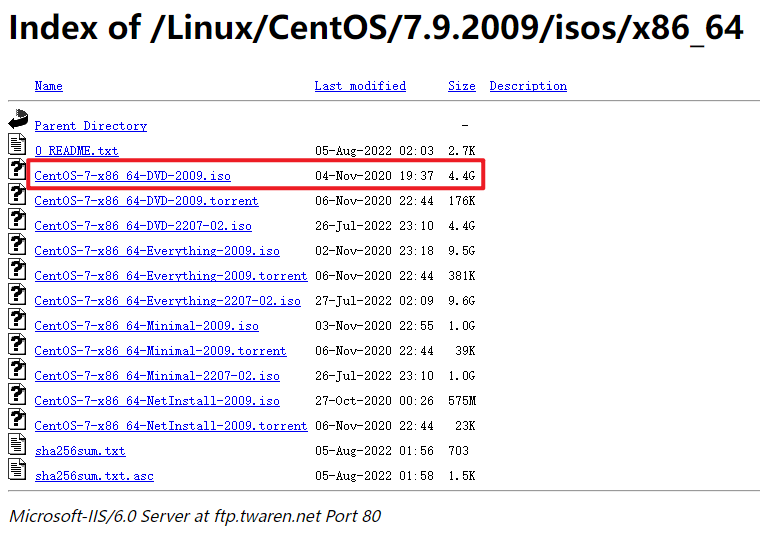Go to Parent Directory link

[x=91, y=126]
